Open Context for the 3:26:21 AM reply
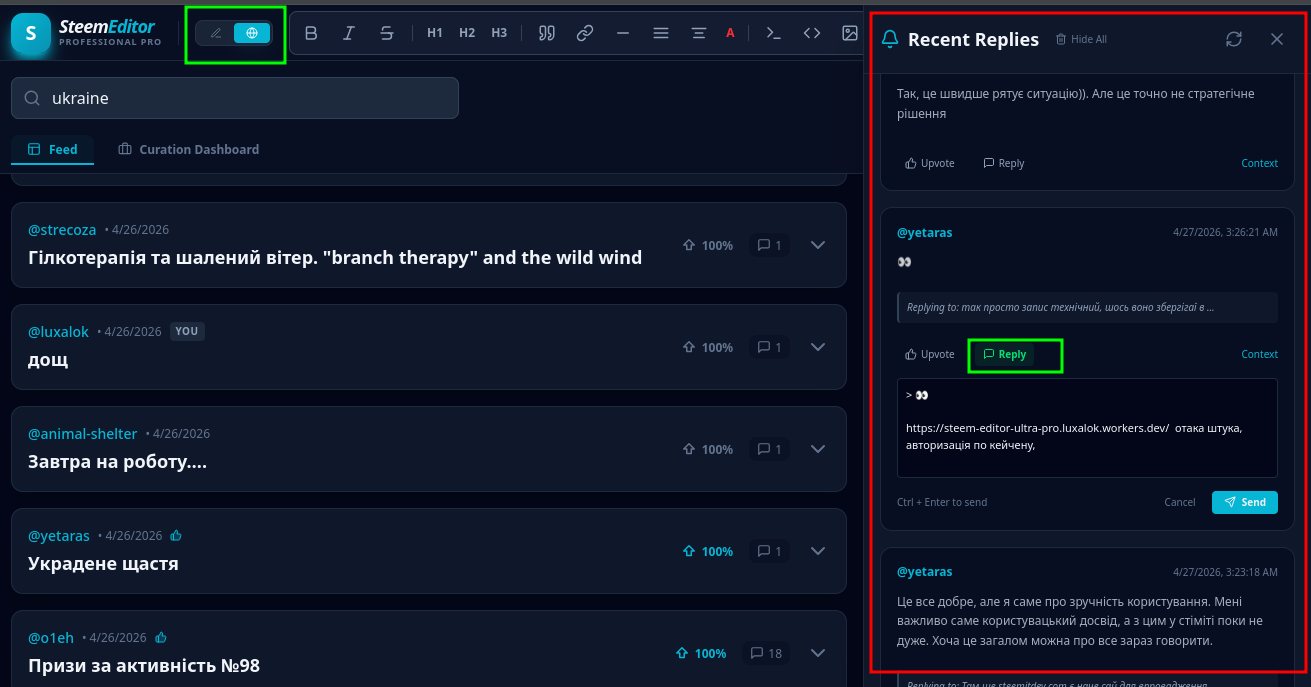This screenshot has width=1311, height=687. pos(1260,354)
